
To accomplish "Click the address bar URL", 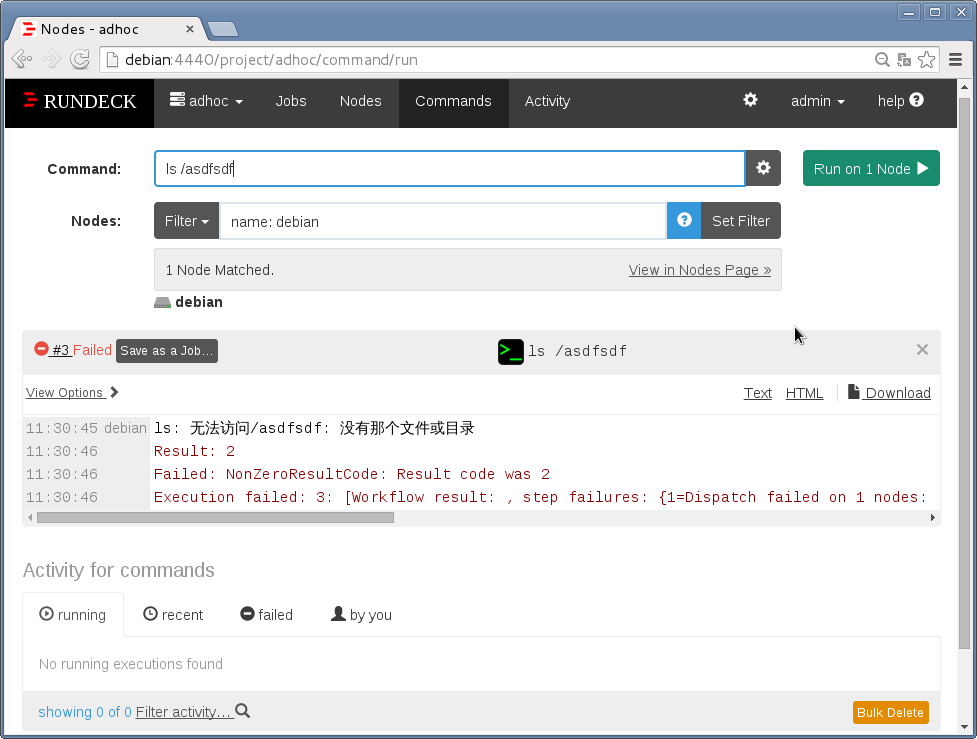I will pyautogui.click(x=271, y=60).
